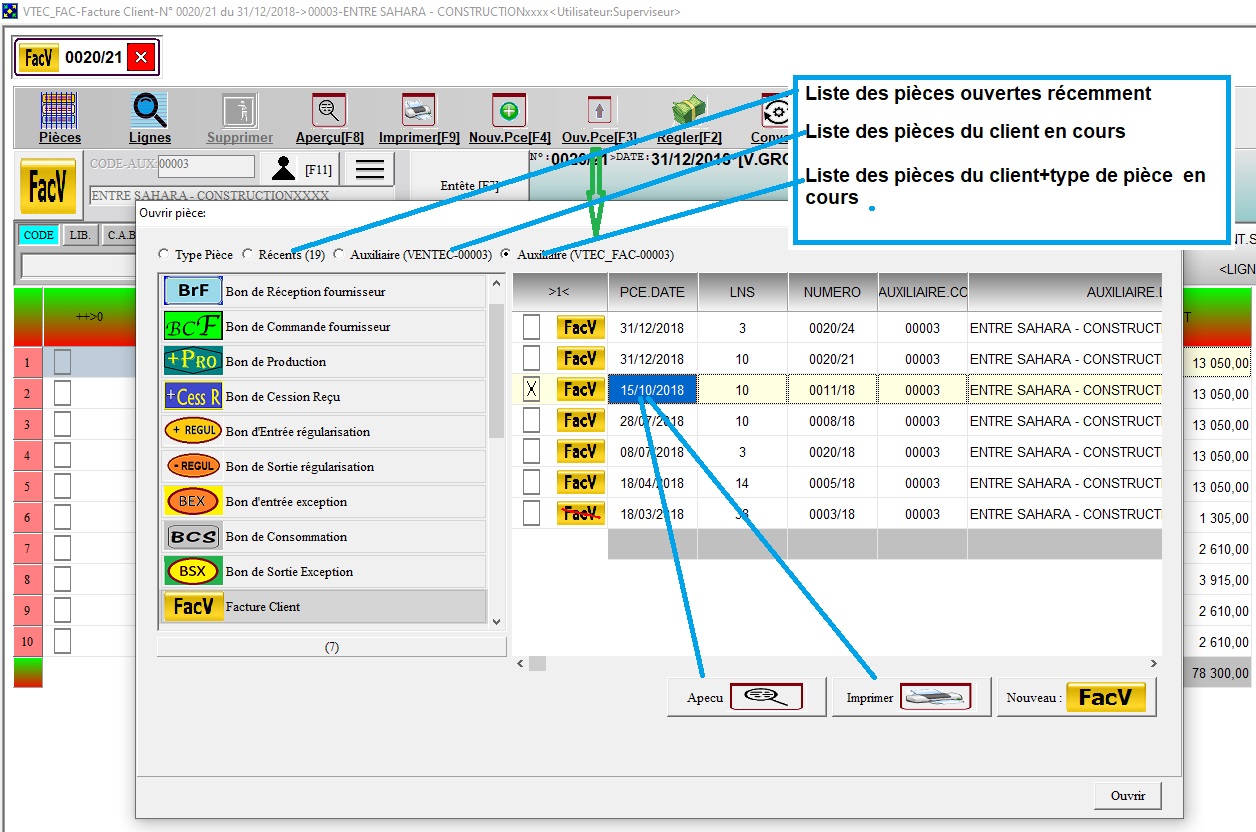Click the NUMERO column header
This screenshot has width=1256, height=832.
click(831, 292)
